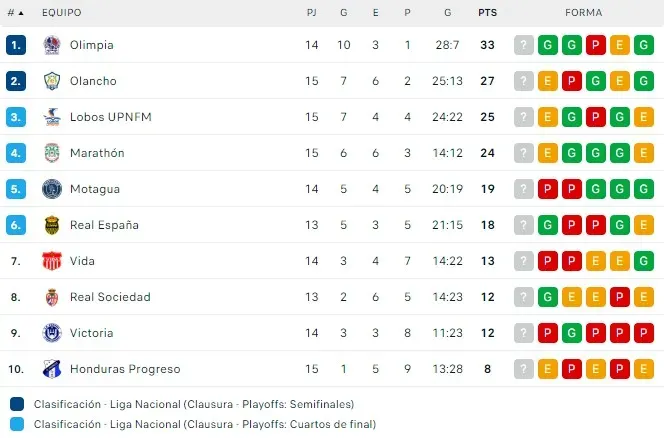
Task: Open the Real Sociedad team link
Action: 110,297
